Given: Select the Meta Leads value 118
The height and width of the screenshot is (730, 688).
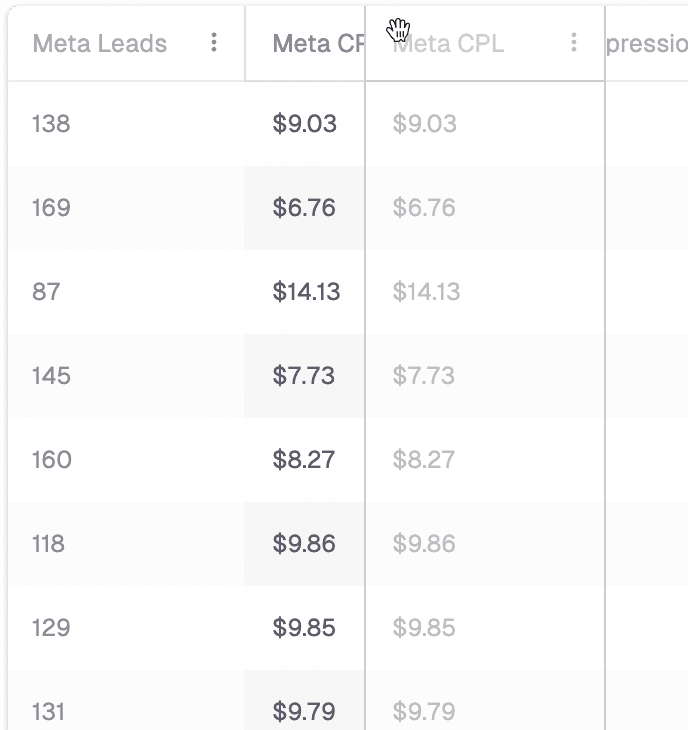Looking at the screenshot, I should pos(49,544).
